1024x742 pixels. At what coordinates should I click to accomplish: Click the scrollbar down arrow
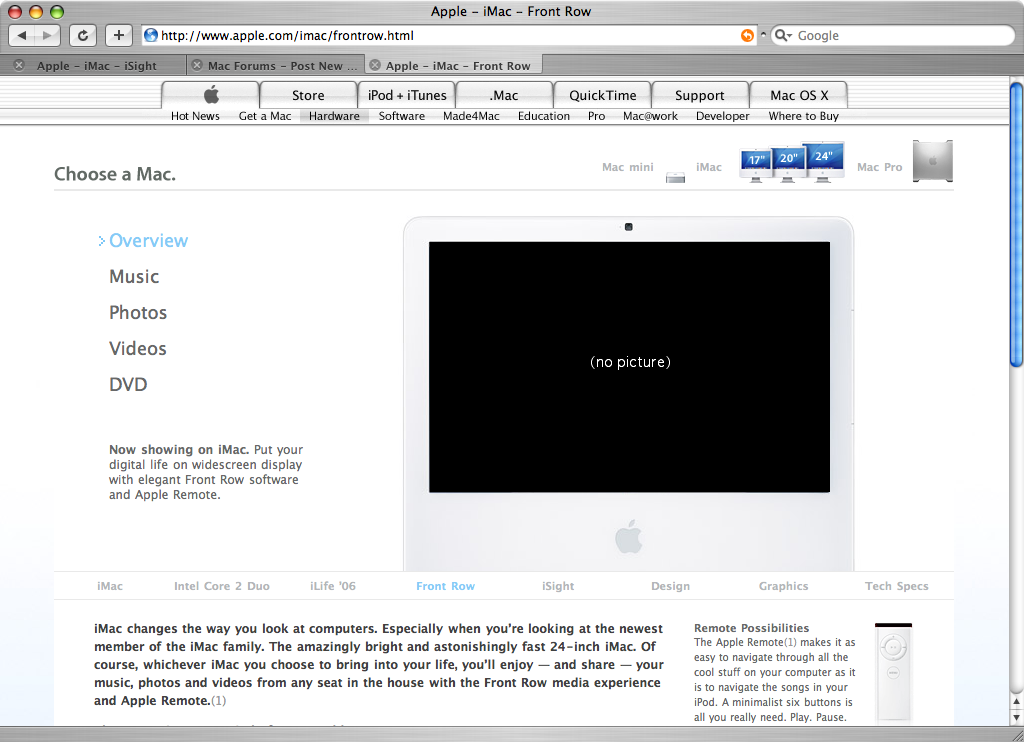point(1016,717)
